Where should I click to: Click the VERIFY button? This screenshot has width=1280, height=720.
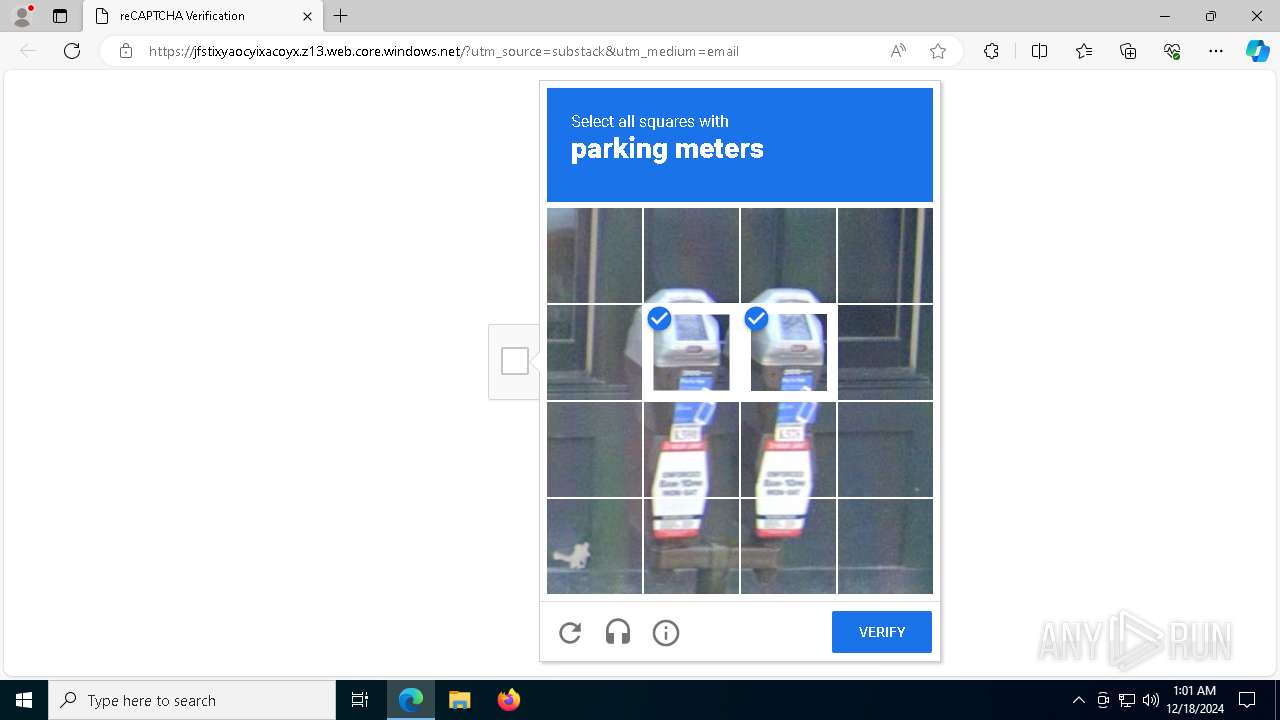pos(882,632)
